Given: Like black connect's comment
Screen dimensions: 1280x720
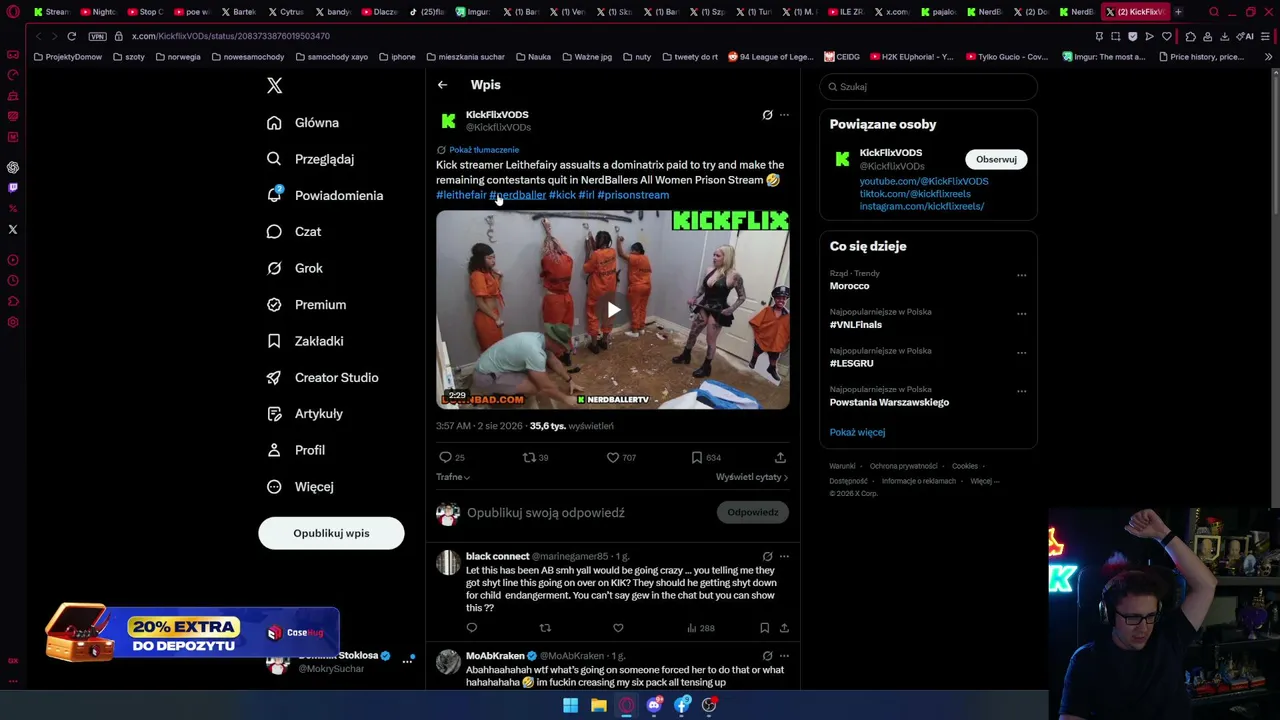Looking at the screenshot, I should (x=618, y=628).
